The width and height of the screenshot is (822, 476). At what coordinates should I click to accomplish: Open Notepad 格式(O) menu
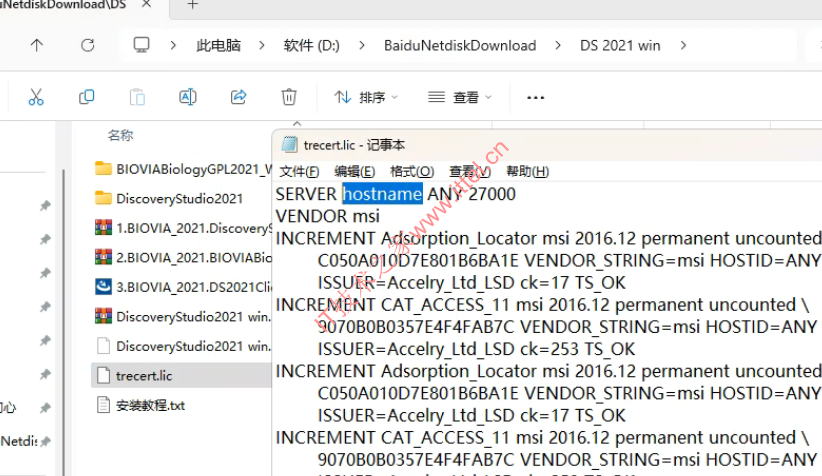pos(412,171)
